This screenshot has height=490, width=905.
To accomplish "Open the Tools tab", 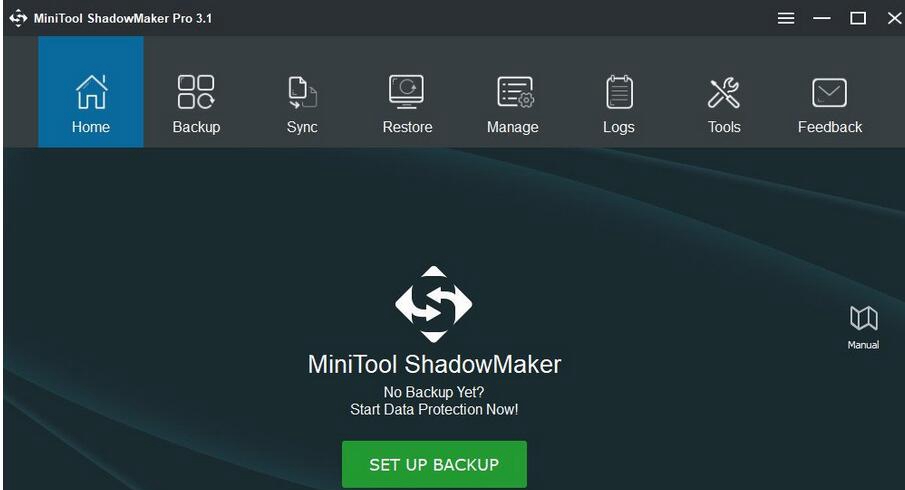I will 724,104.
